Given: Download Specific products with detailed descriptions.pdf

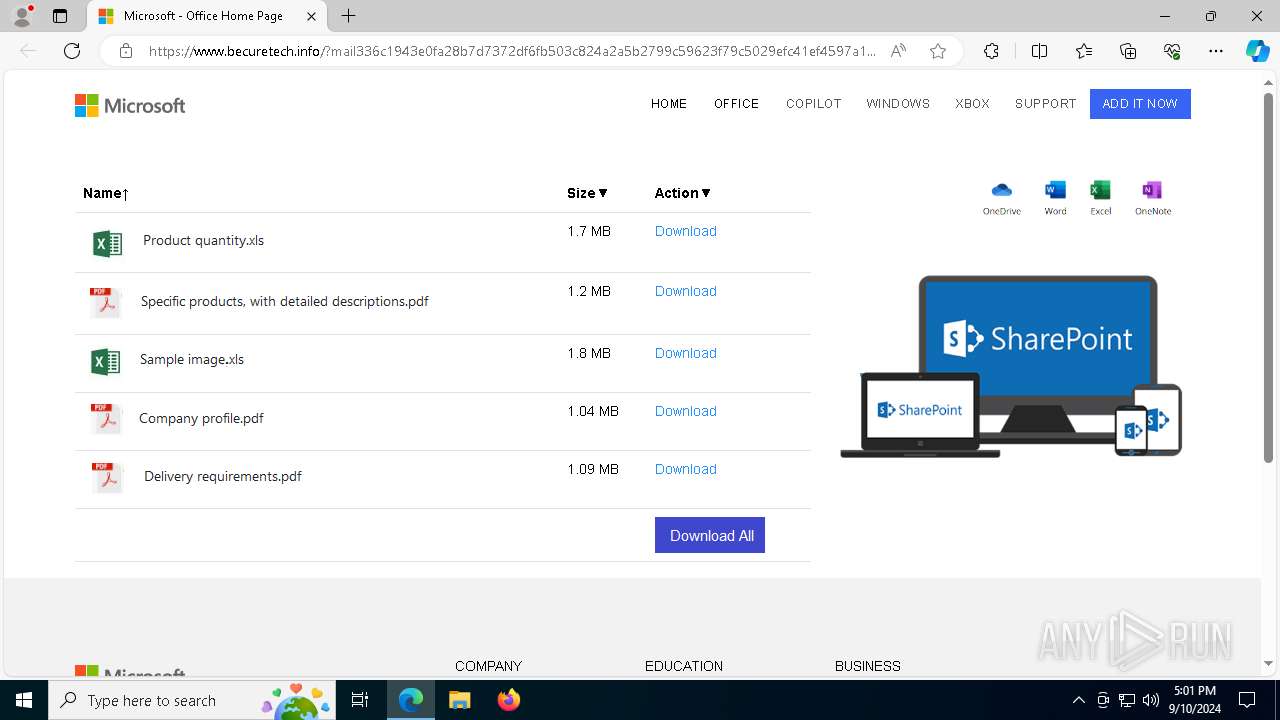Looking at the screenshot, I should pyautogui.click(x=686, y=291).
